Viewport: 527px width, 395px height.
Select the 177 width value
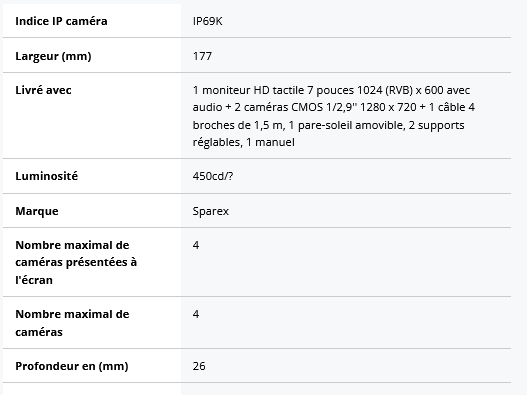click(202, 56)
